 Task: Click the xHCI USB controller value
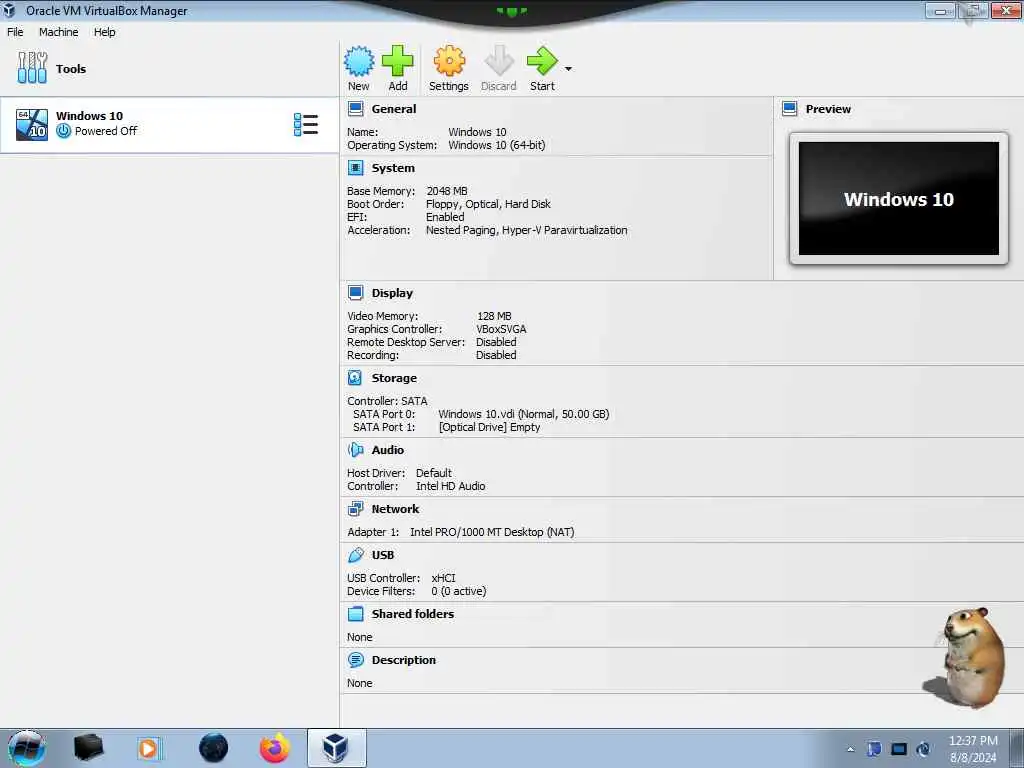pos(443,578)
